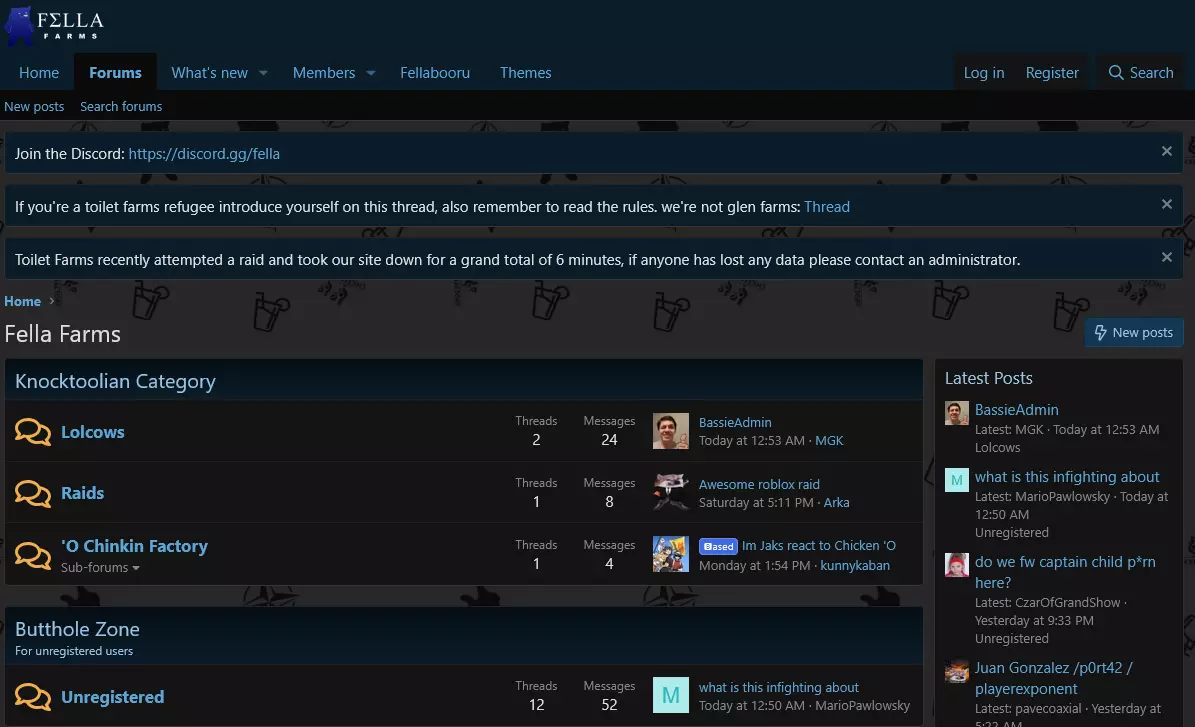Open the avatar beside Im Jaks react thread
This screenshot has height=727, width=1195.
point(671,554)
